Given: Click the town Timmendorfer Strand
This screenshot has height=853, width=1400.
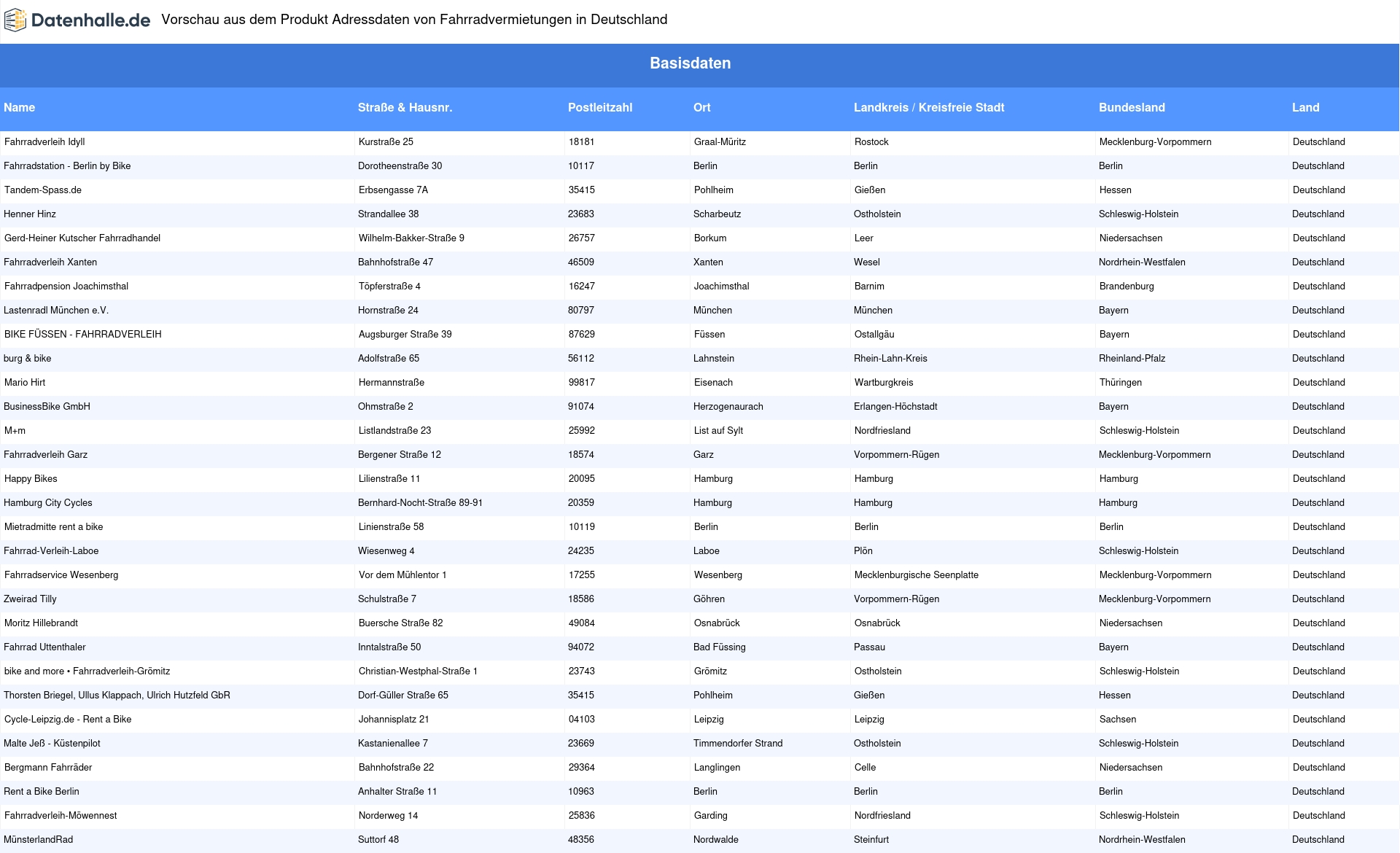Looking at the screenshot, I should click(x=738, y=744).
